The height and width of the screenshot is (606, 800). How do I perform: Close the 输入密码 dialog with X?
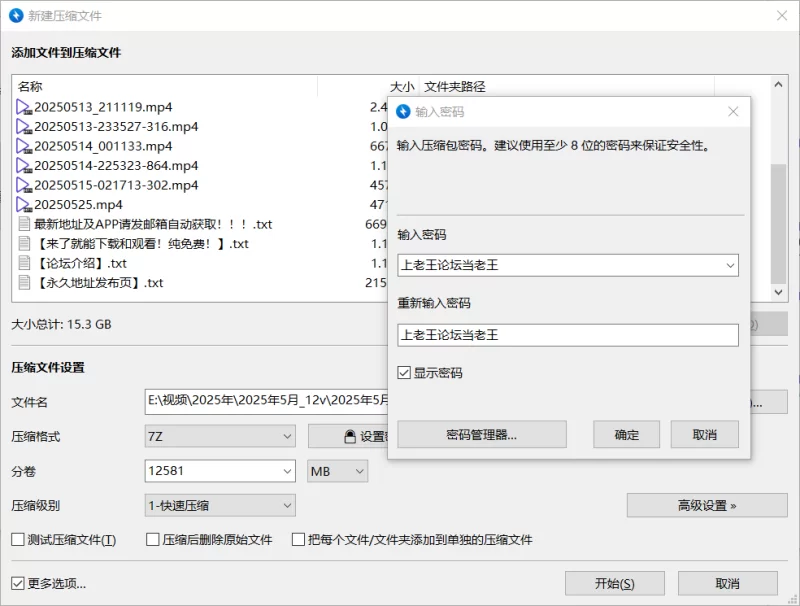[733, 111]
